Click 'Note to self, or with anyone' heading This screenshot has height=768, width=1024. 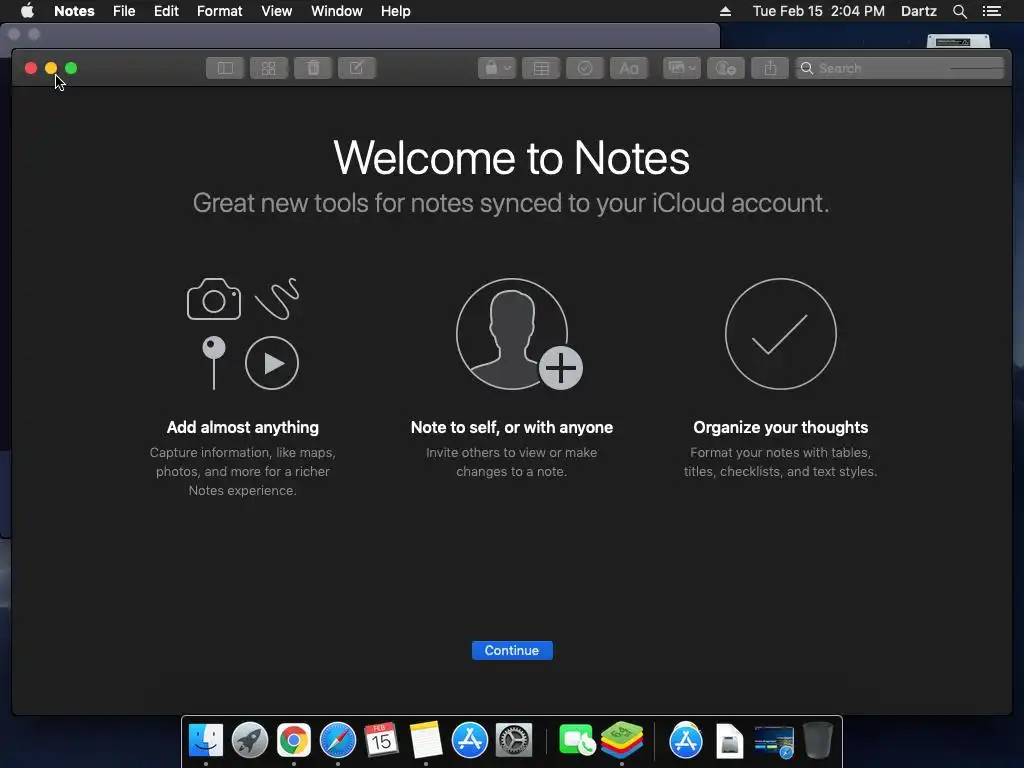point(512,427)
